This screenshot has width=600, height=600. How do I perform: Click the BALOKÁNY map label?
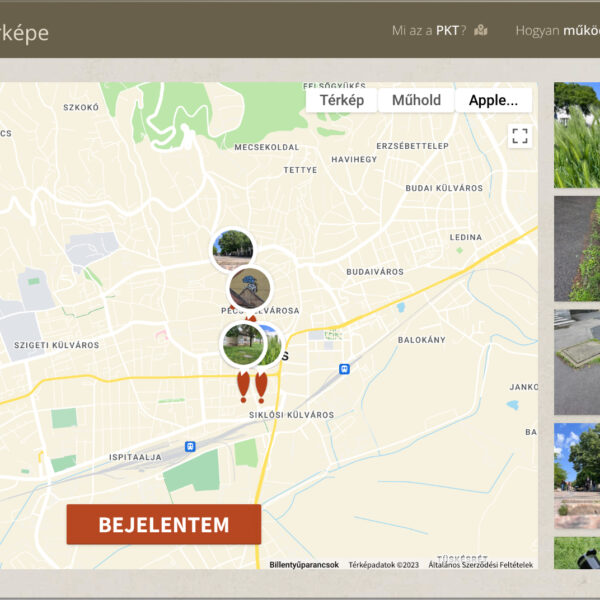(422, 340)
